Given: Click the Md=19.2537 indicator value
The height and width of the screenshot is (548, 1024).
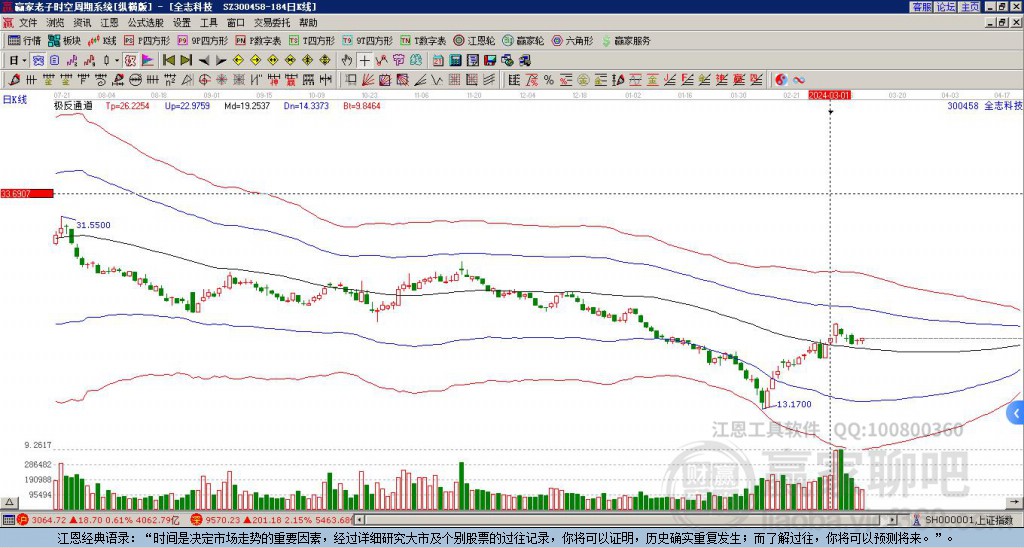Looking at the screenshot, I should [247, 106].
